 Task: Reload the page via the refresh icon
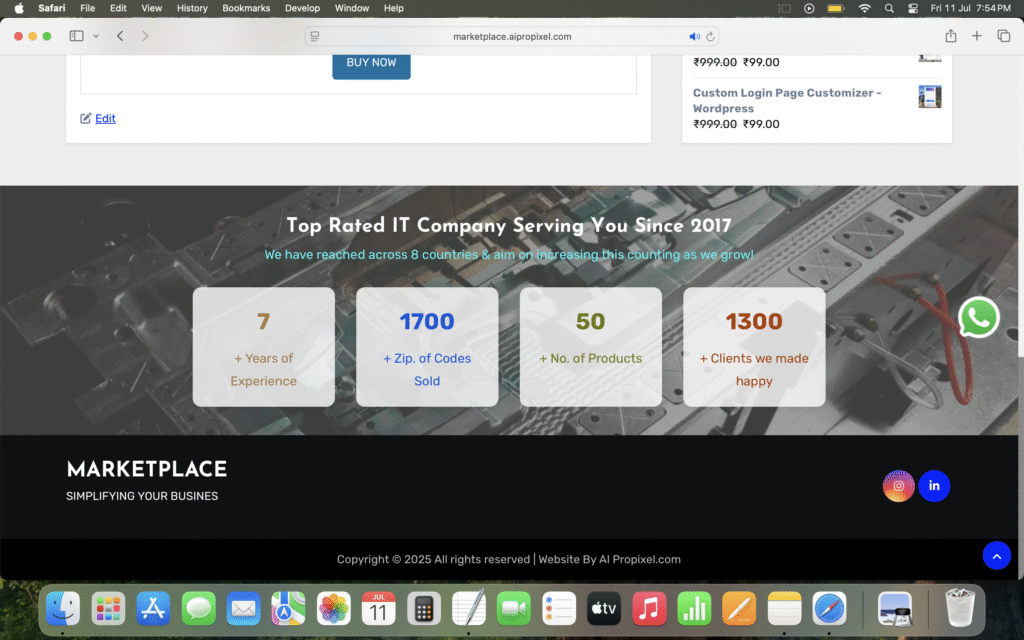709,35
